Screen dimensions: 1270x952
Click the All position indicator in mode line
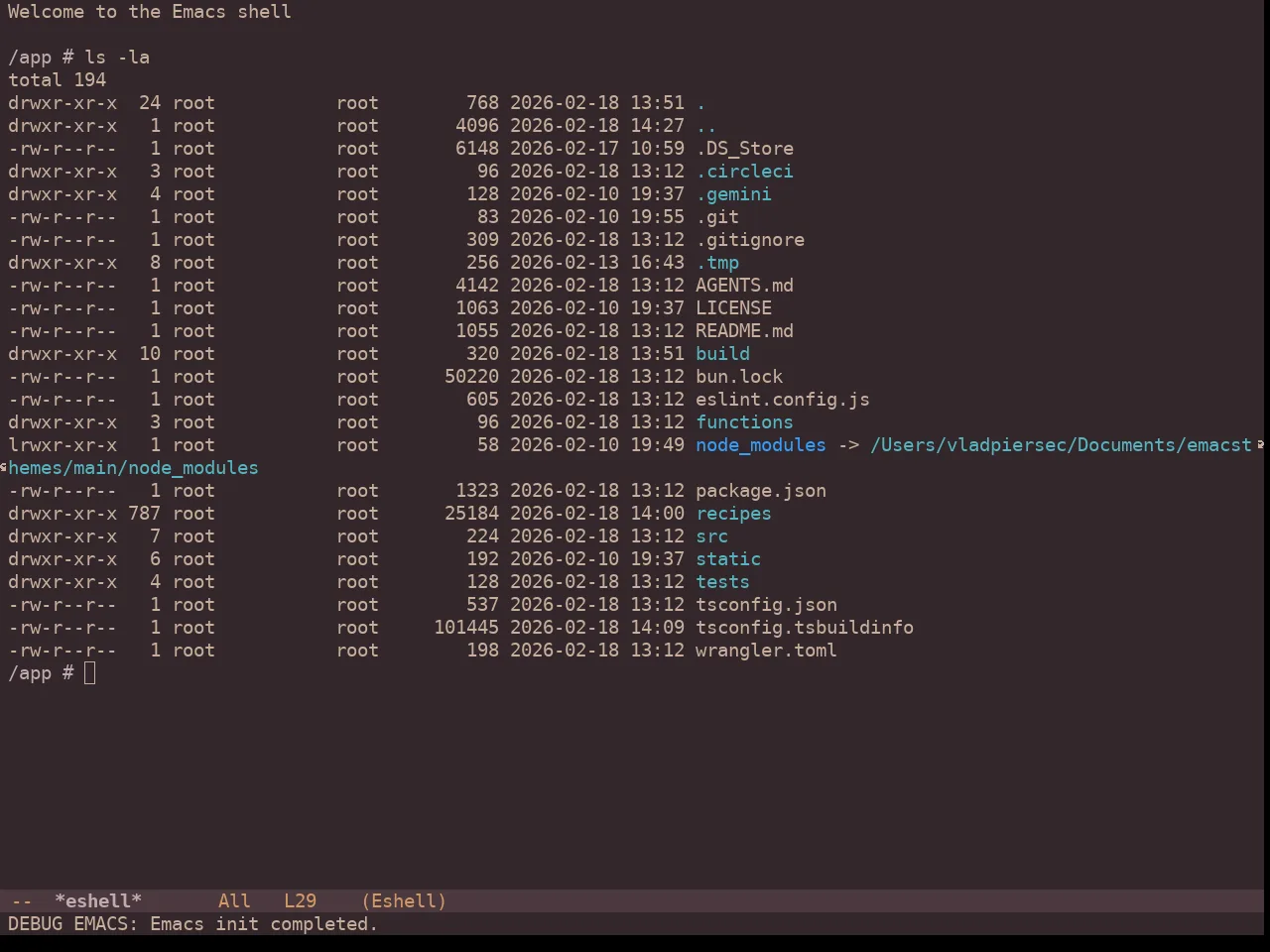tap(234, 901)
